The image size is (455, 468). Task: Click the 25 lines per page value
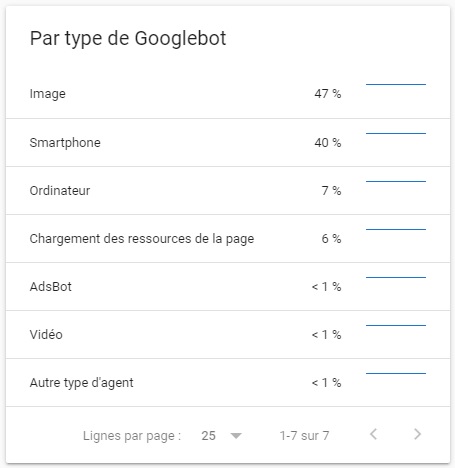click(208, 436)
